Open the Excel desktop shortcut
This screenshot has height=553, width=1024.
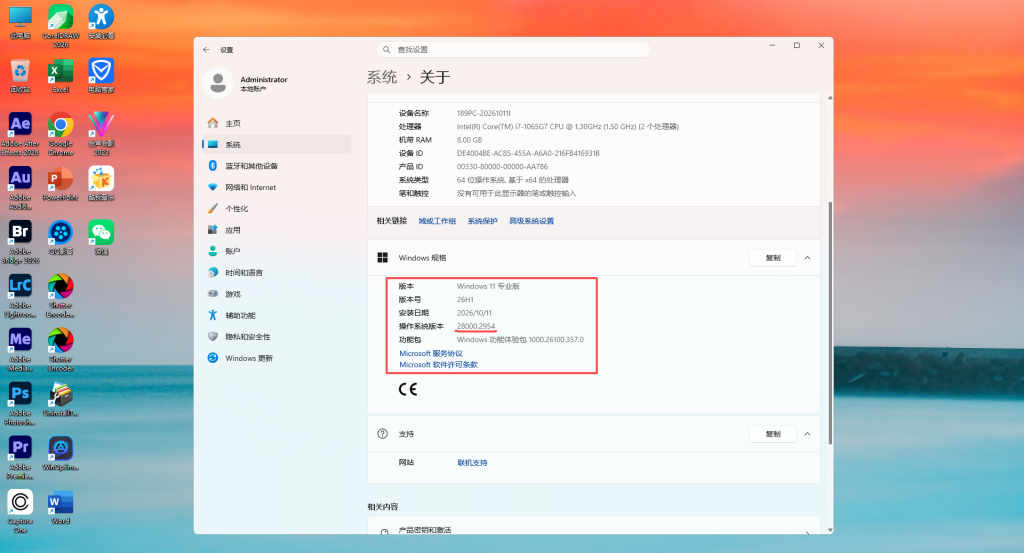tap(61, 76)
